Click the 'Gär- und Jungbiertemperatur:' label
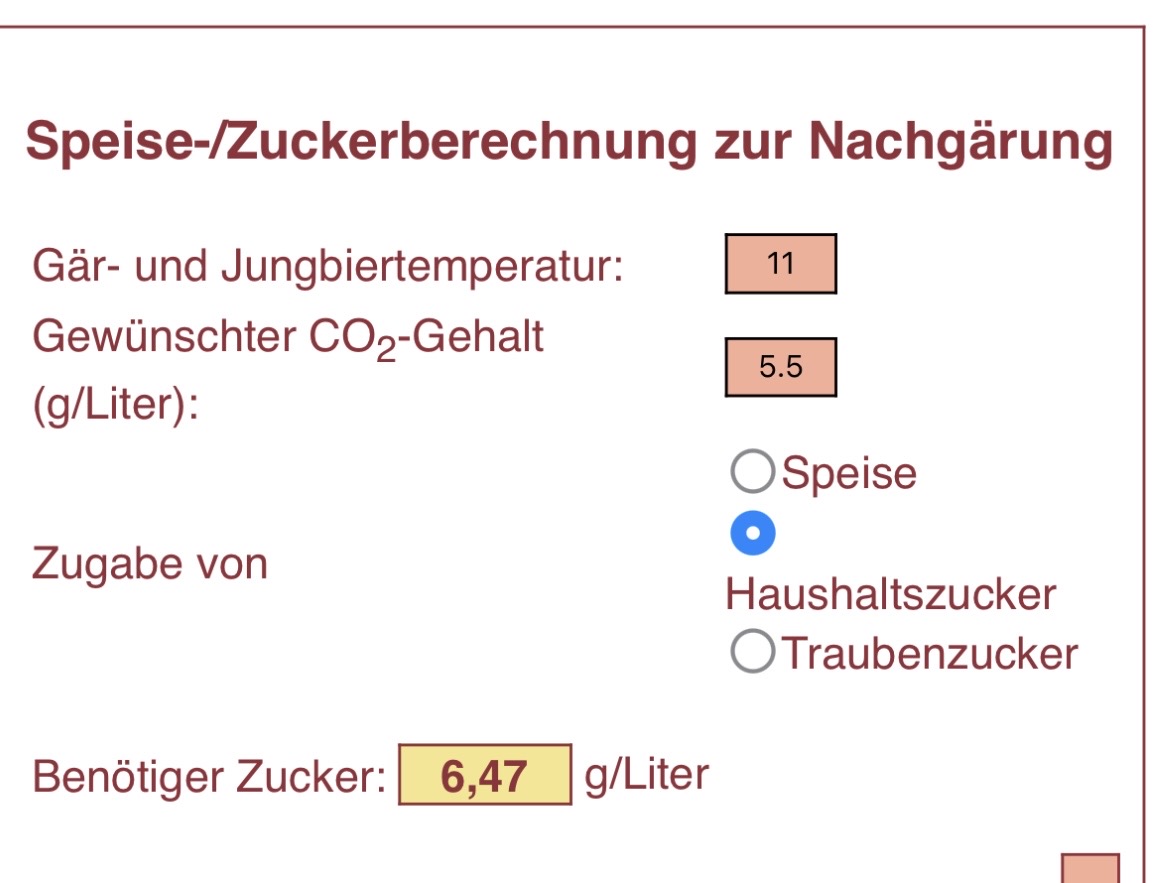 tap(328, 267)
